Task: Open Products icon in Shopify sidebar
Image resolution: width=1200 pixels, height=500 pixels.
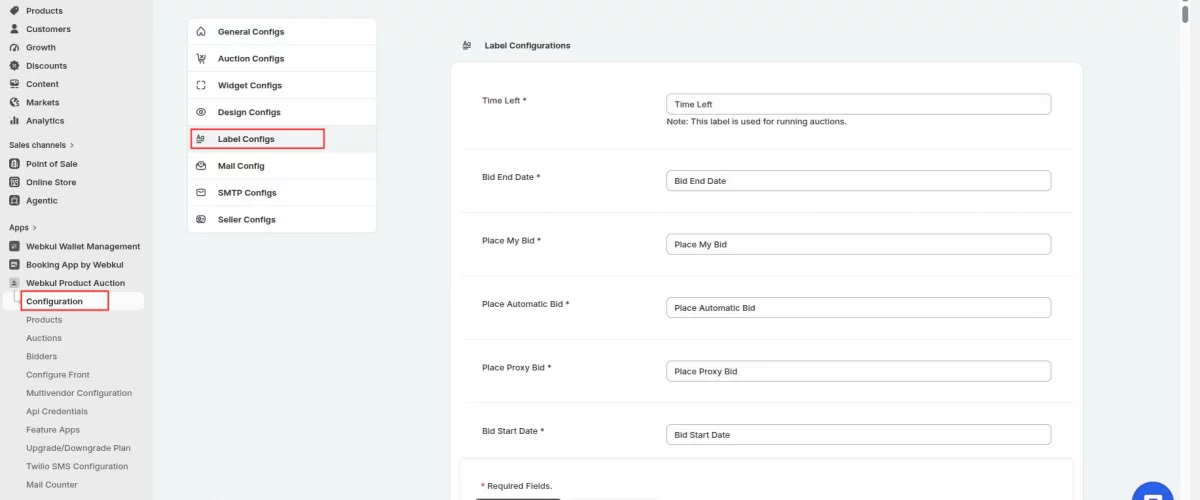Action: 14,11
